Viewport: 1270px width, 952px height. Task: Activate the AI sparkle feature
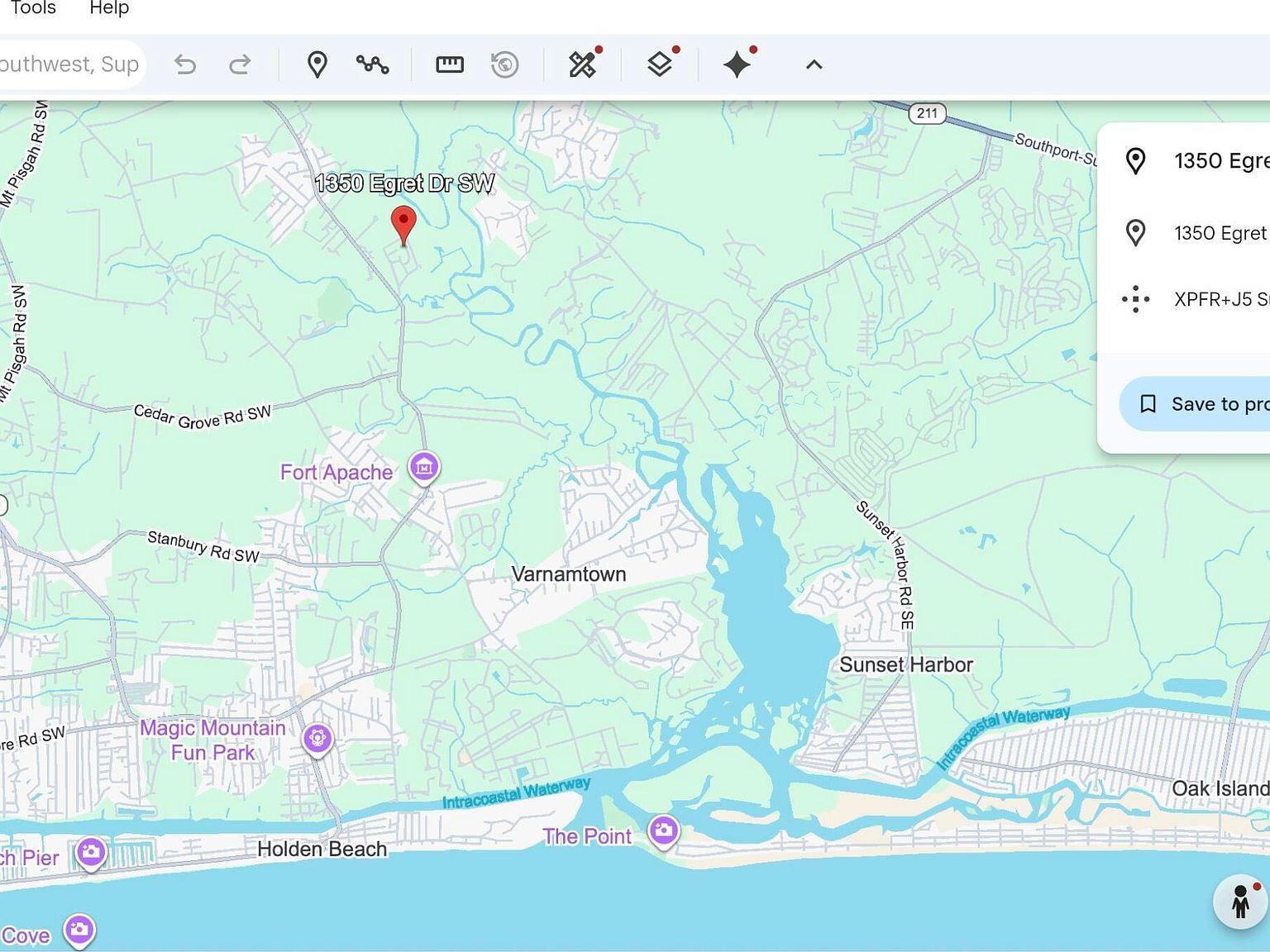[x=737, y=64]
